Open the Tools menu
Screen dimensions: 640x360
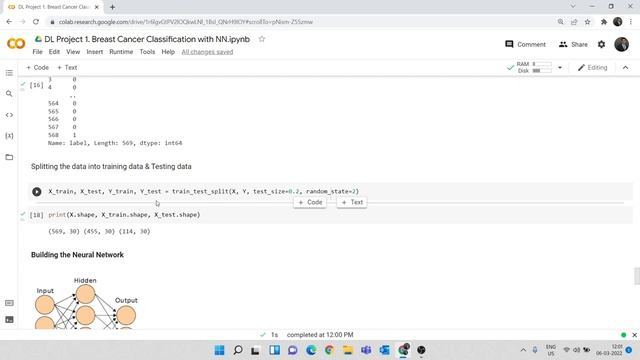(147, 52)
